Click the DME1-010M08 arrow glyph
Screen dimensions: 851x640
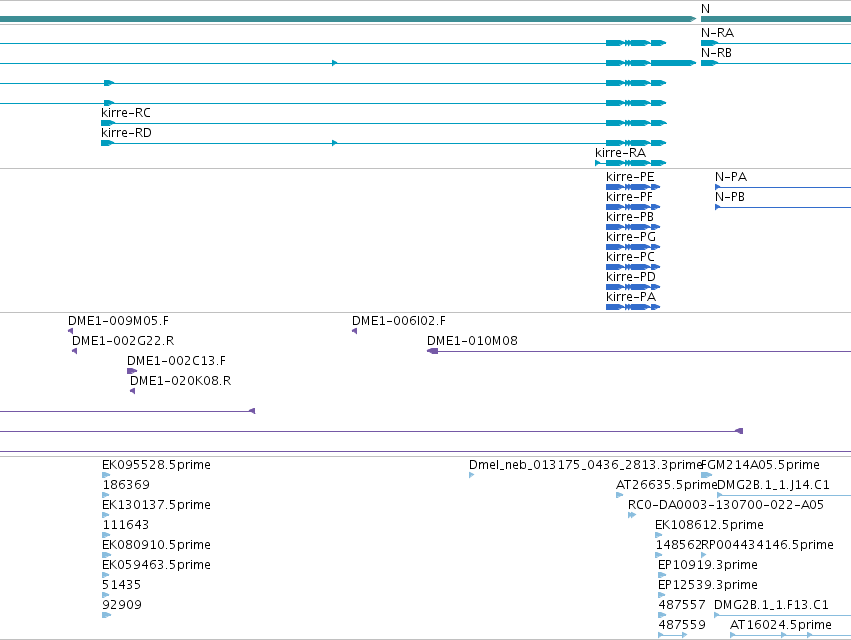coord(433,351)
